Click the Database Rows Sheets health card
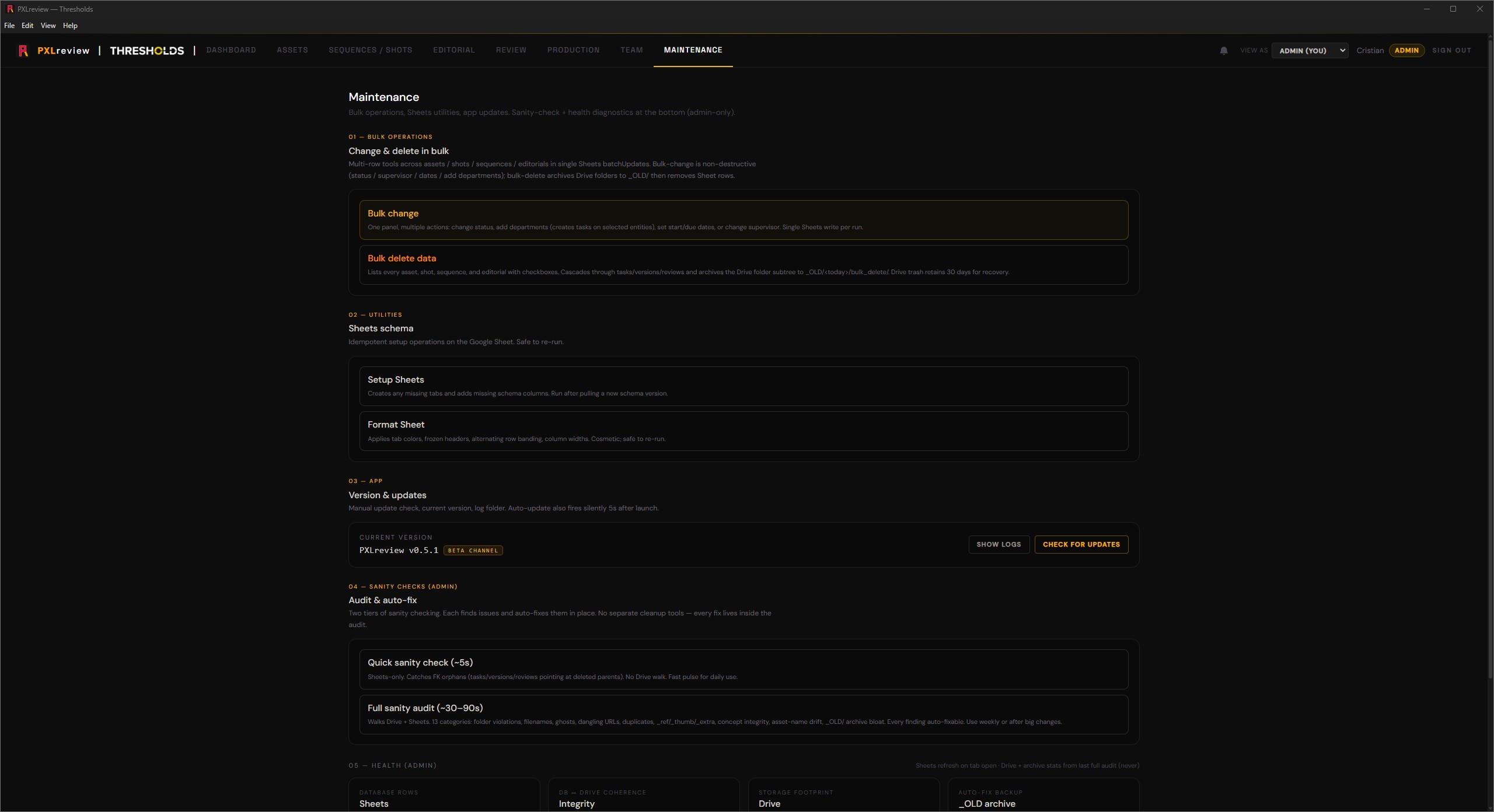 (x=444, y=795)
